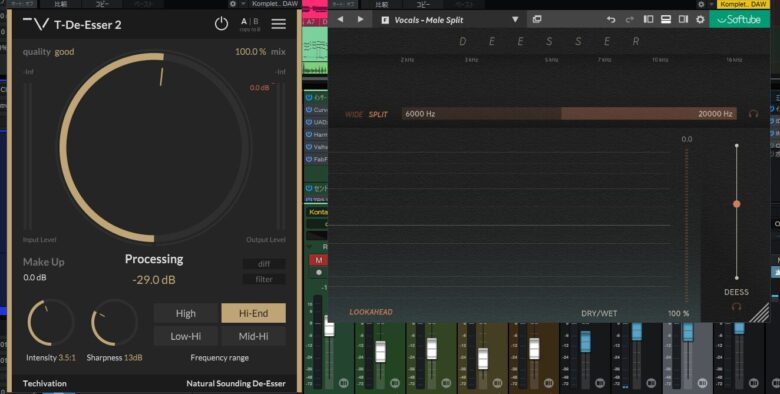The height and width of the screenshot is (394, 780).
Task: Open quality setting showing good
Action: pos(64,52)
